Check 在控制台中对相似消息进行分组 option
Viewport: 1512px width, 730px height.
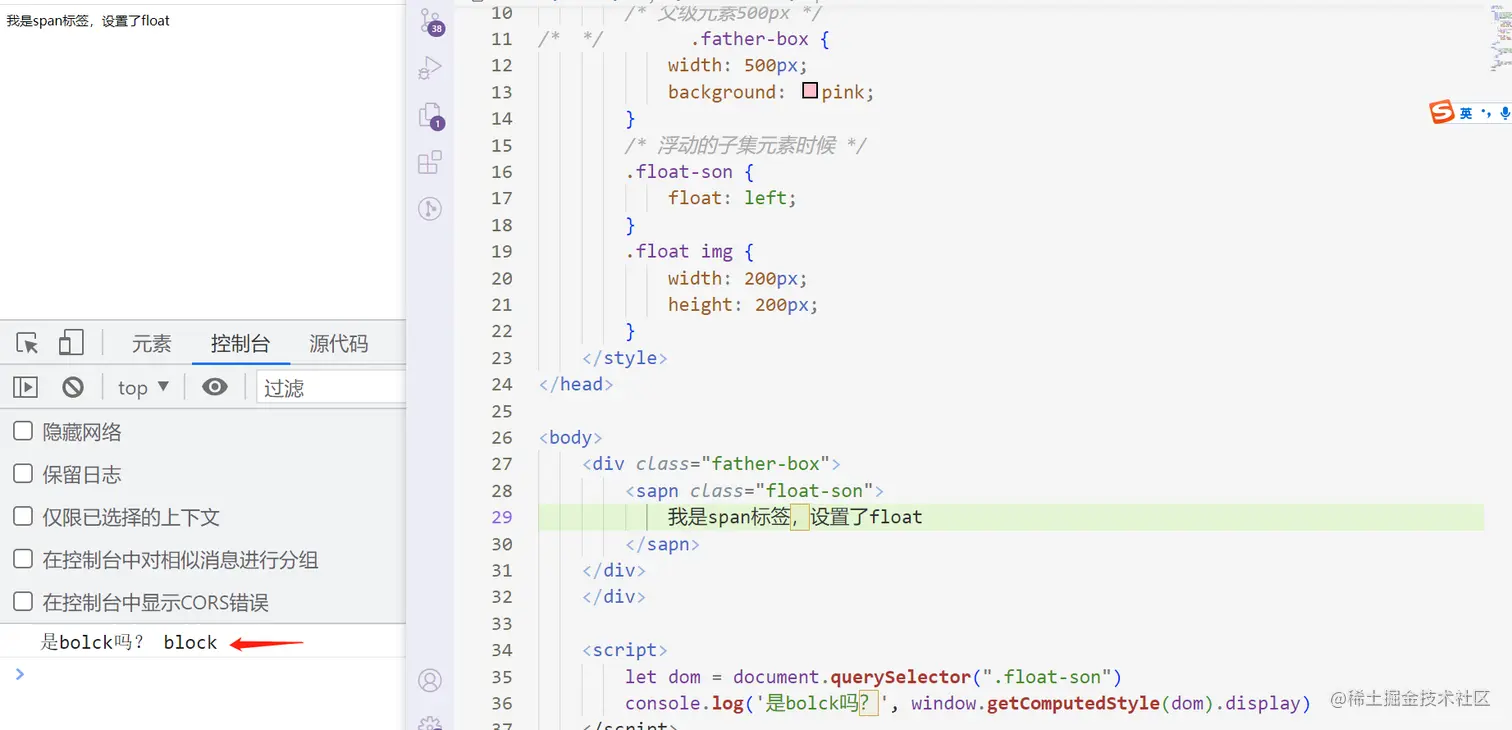pos(23,559)
